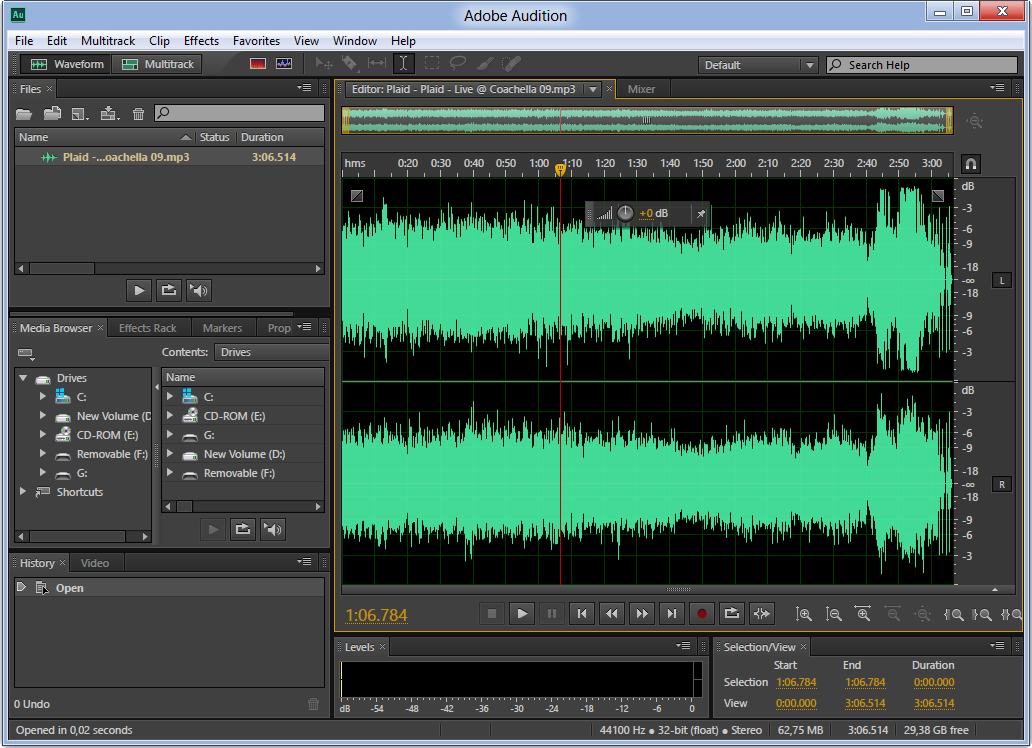
Task: Open file icon in Files panel
Action: tap(24, 114)
